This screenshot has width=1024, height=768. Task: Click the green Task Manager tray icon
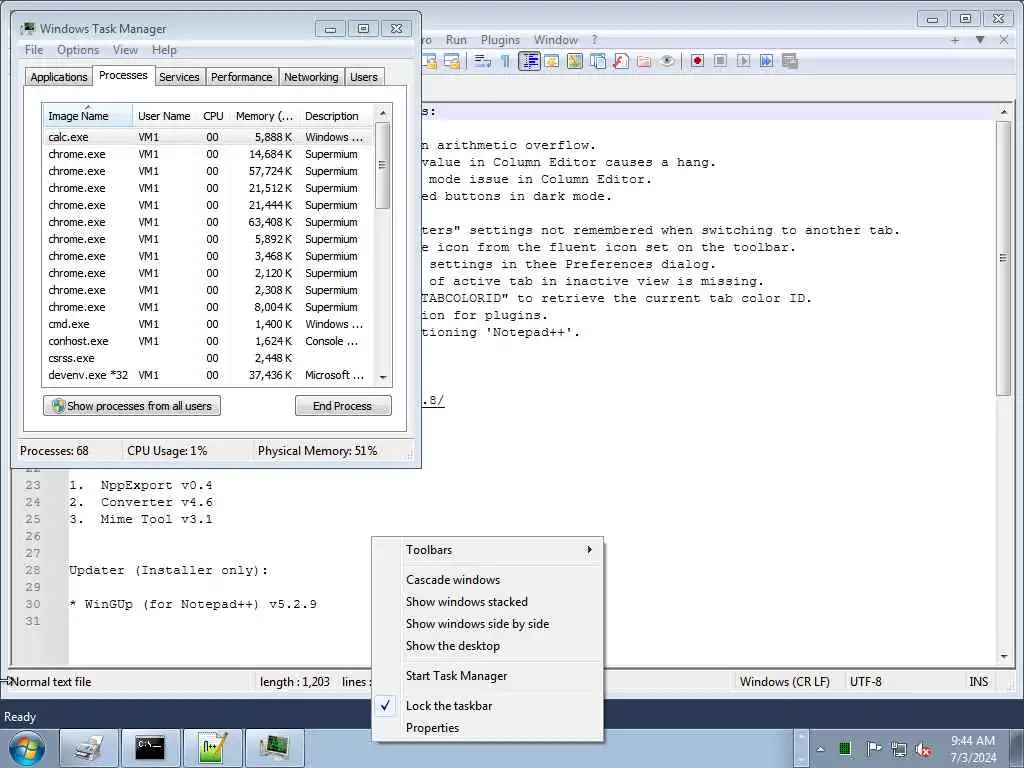pos(845,749)
